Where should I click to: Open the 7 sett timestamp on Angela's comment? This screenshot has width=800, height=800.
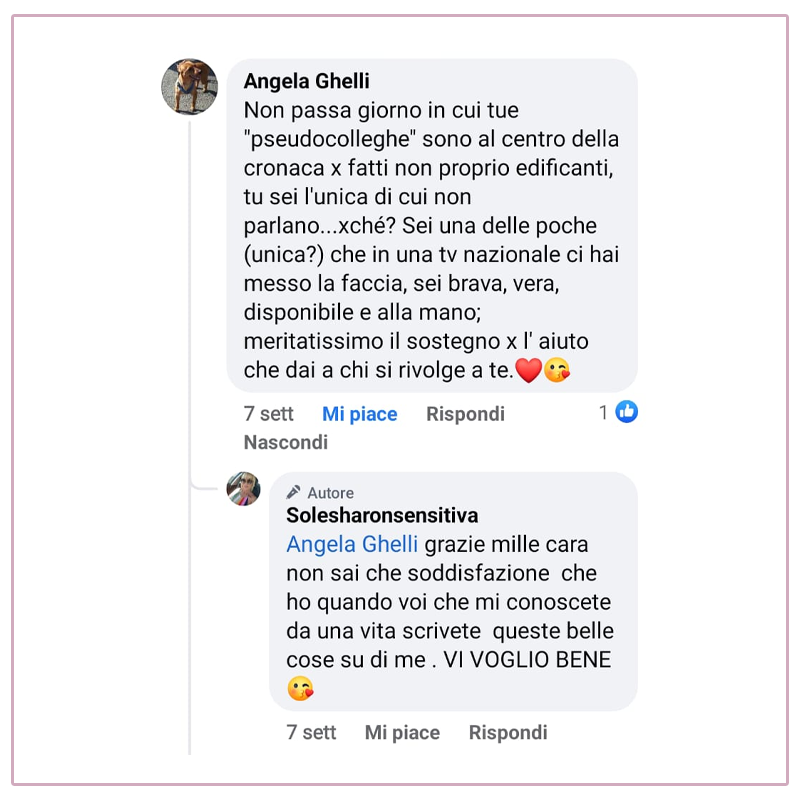point(268,414)
